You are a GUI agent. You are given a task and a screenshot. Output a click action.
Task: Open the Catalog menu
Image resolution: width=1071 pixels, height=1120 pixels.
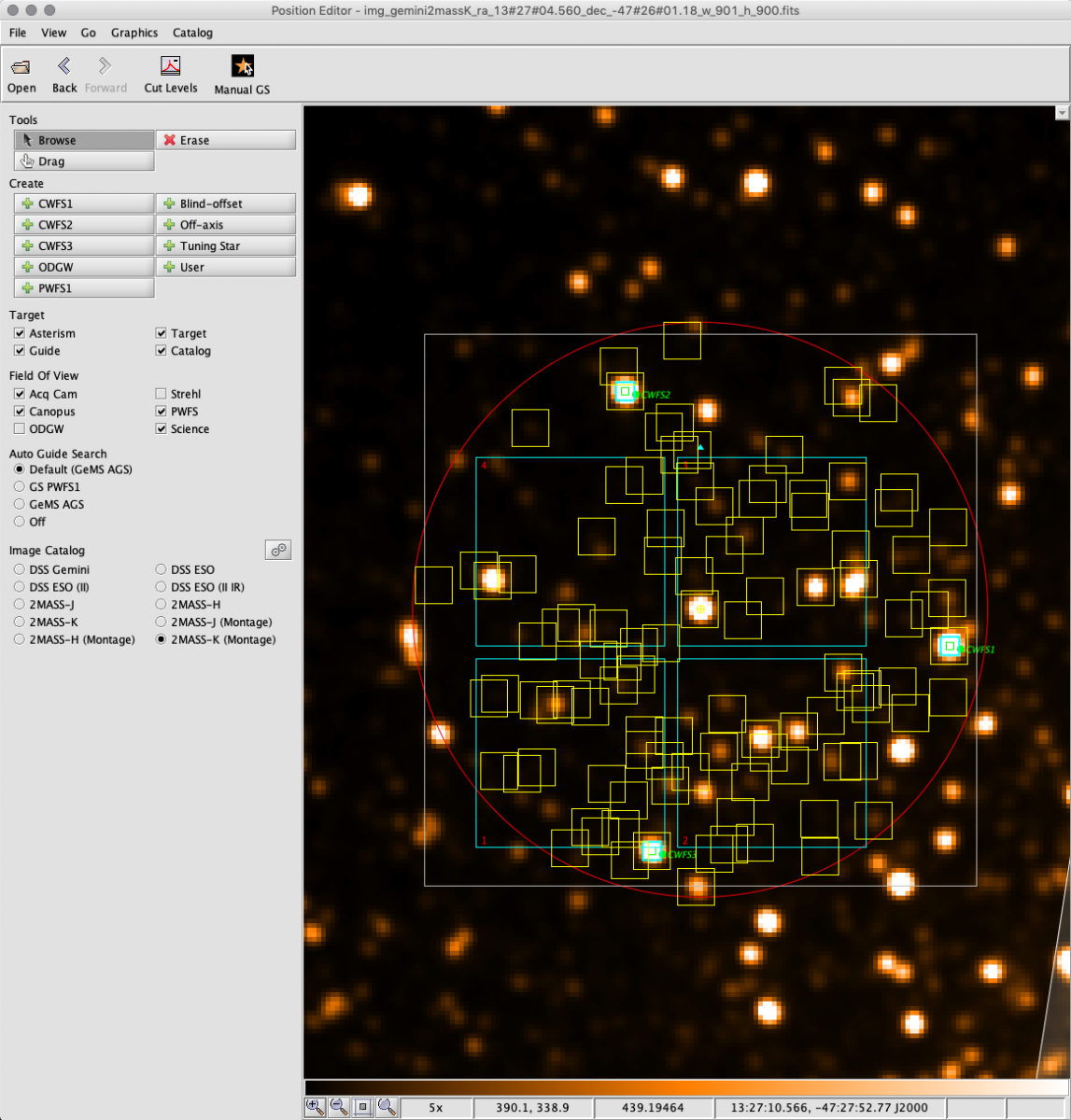pyautogui.click(x=192, y=33)
